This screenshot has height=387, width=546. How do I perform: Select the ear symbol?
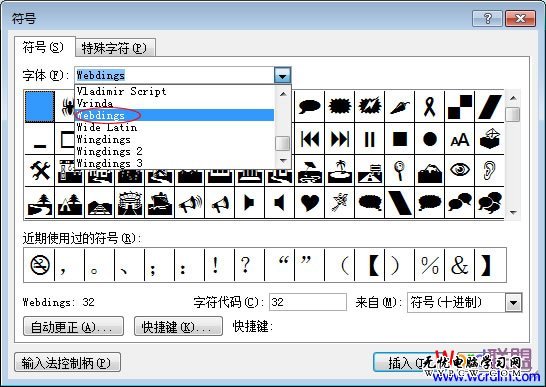tap(490, 171)
